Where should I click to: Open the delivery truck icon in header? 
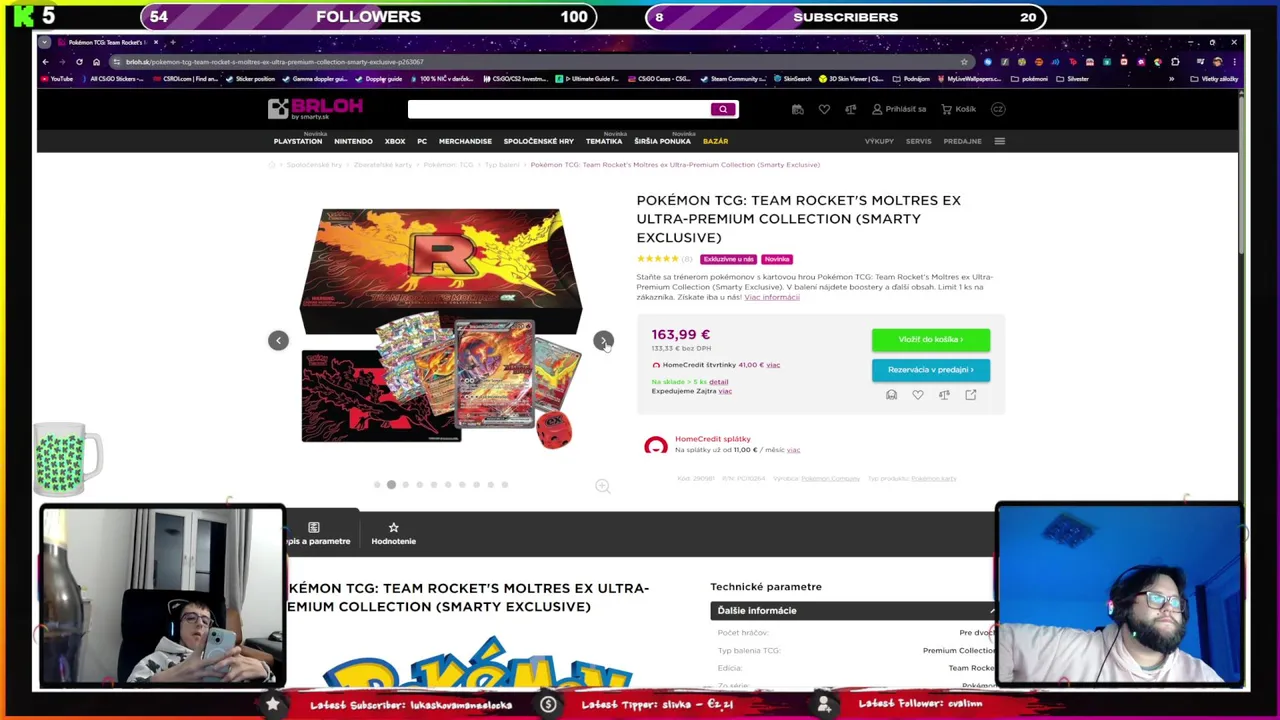pyautogui.click(x=797, y=109)
